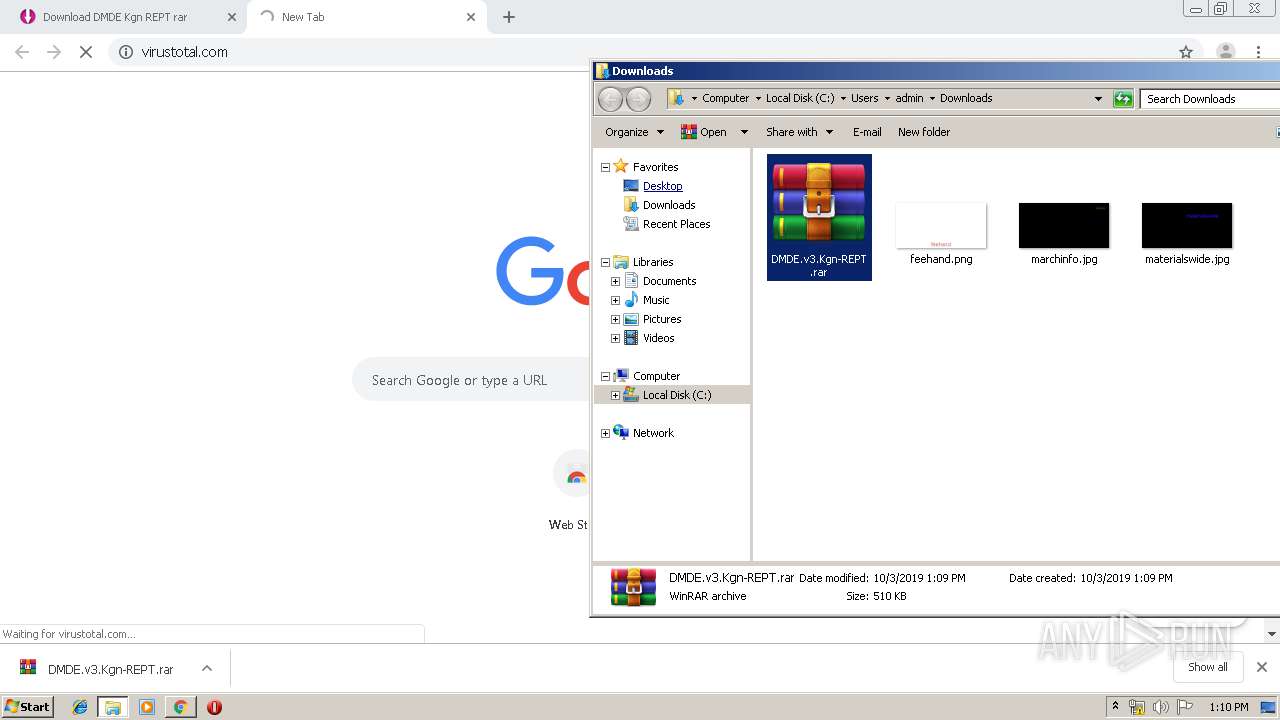Expand Local Disk (C:) tree node
Screen dimensions: 1280x720
pyautogui.click(x=615, y=395)
